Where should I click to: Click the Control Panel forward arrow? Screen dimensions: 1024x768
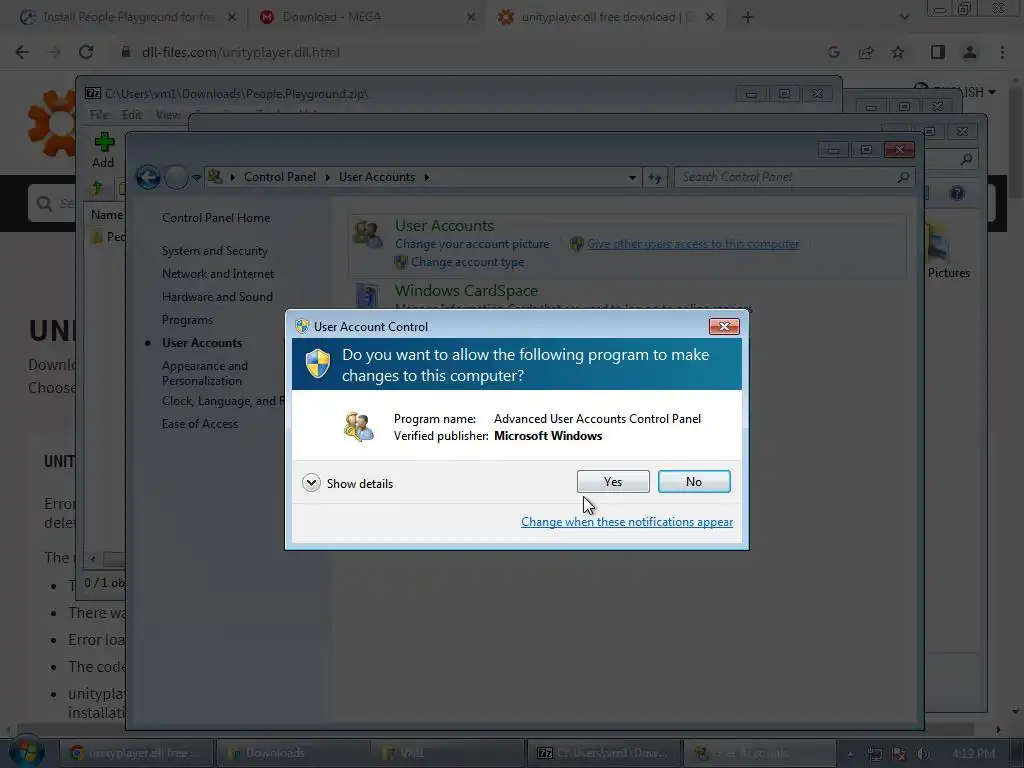(x=176, y=177)
